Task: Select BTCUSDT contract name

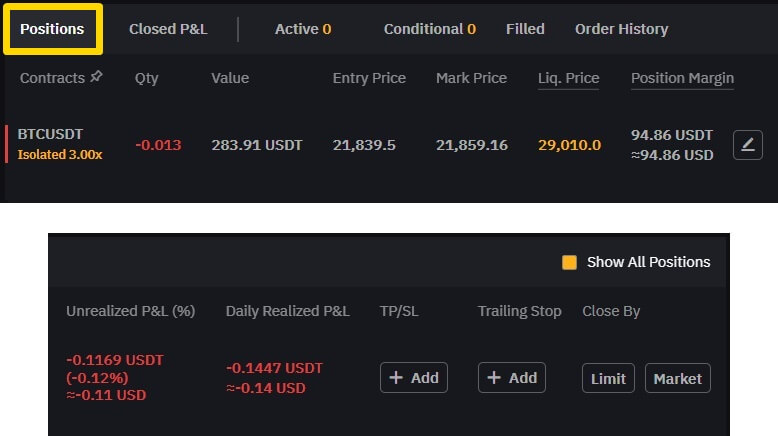Action: (50, 134)
